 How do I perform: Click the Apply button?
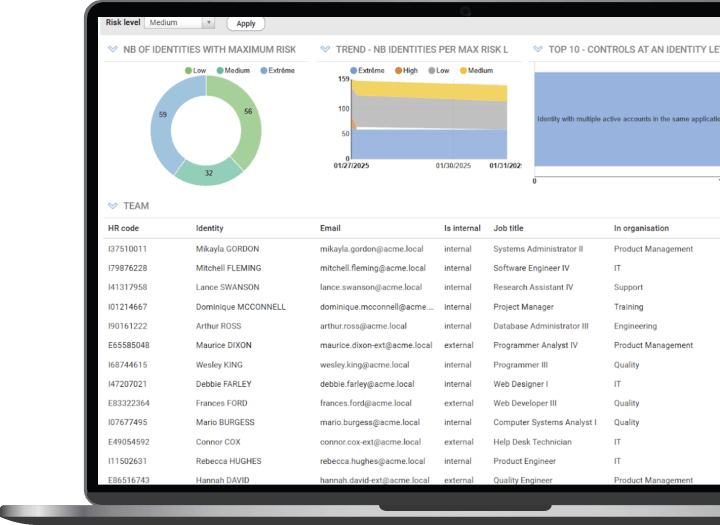click(x=246, y=23)
